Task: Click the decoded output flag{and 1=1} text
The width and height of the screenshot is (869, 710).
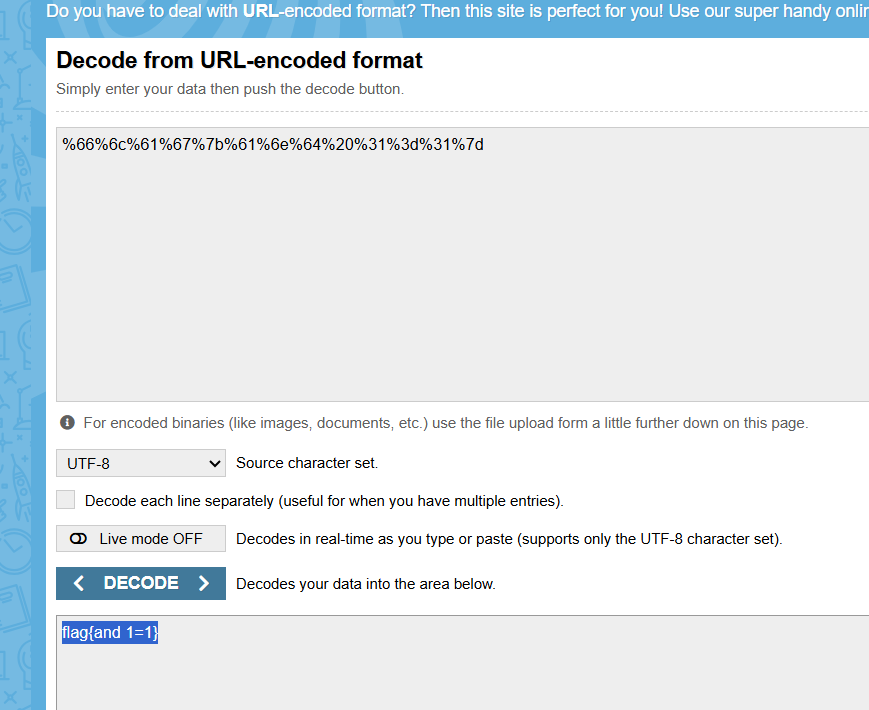Action: [x=110, y=632]
